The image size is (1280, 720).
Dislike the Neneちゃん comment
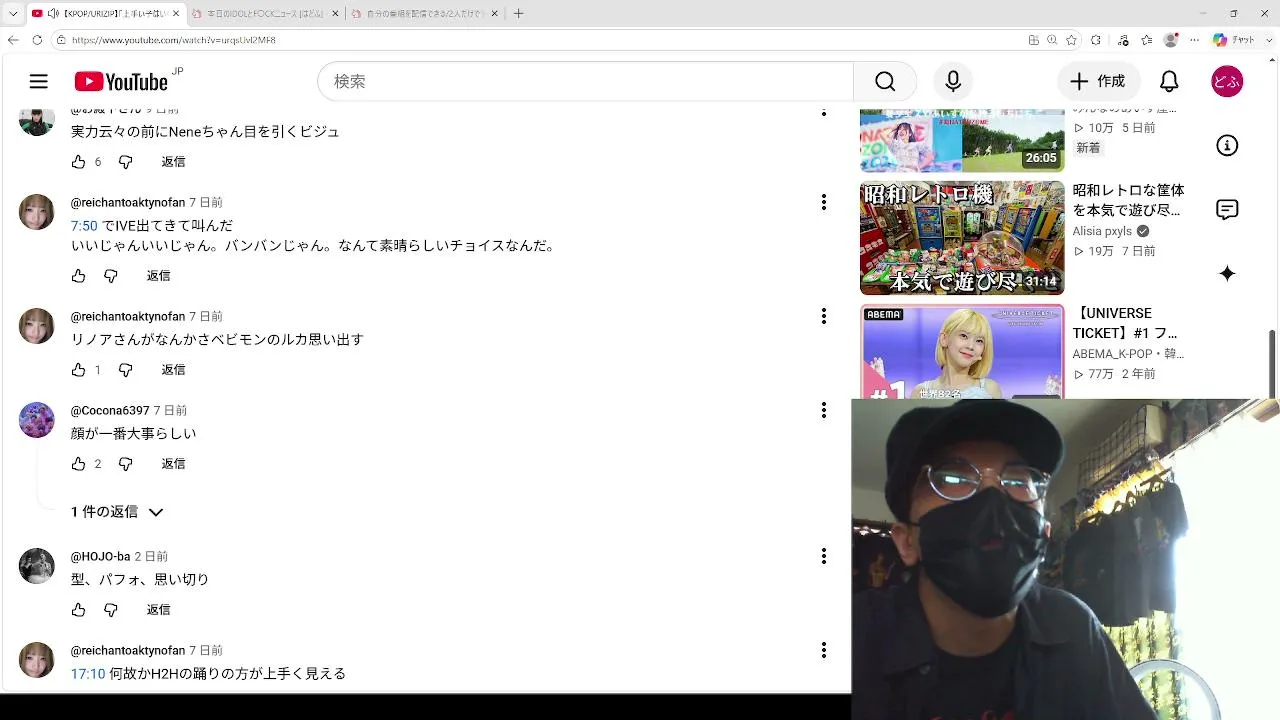coord(125,162)
